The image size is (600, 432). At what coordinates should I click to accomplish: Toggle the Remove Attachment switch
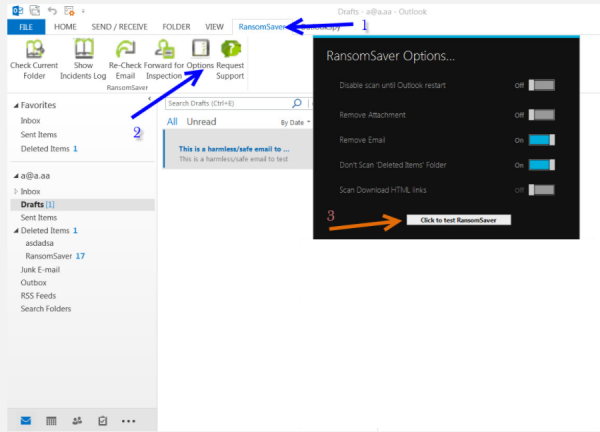(x=541, y=114)
